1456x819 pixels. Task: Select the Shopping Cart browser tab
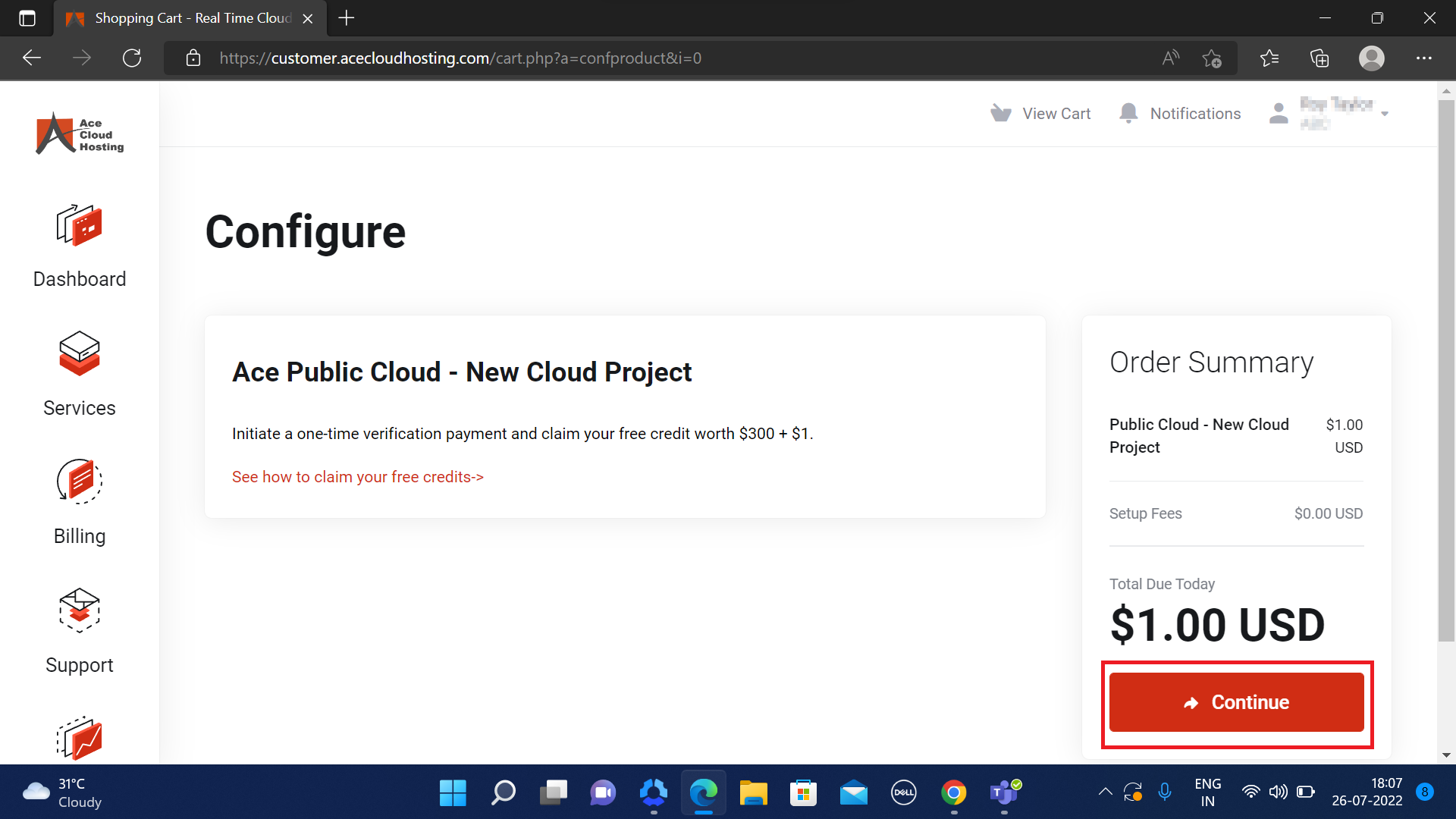coord(190,18)
